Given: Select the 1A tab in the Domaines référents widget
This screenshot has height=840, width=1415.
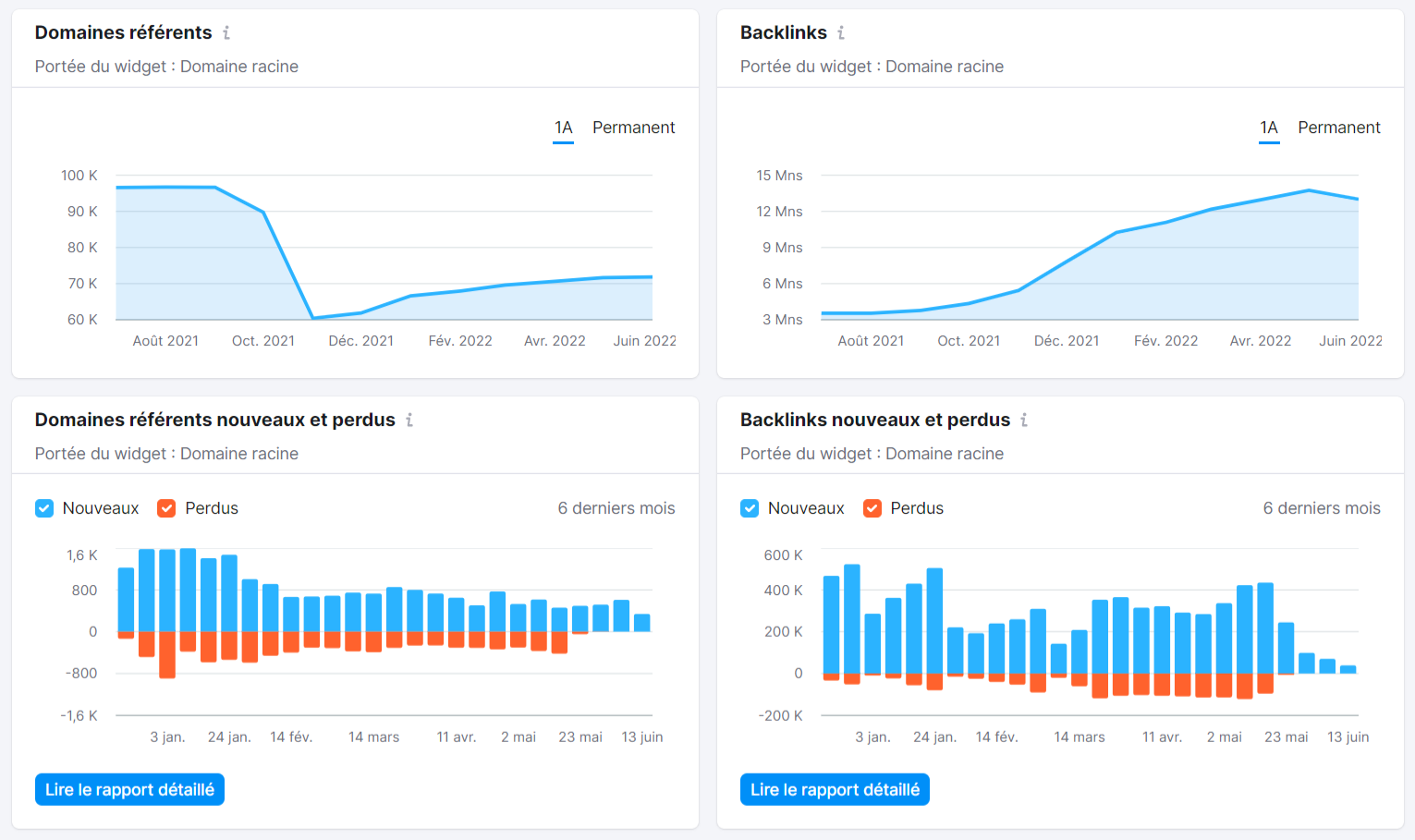Looking at the screenshot, I should tap(563, 127).
